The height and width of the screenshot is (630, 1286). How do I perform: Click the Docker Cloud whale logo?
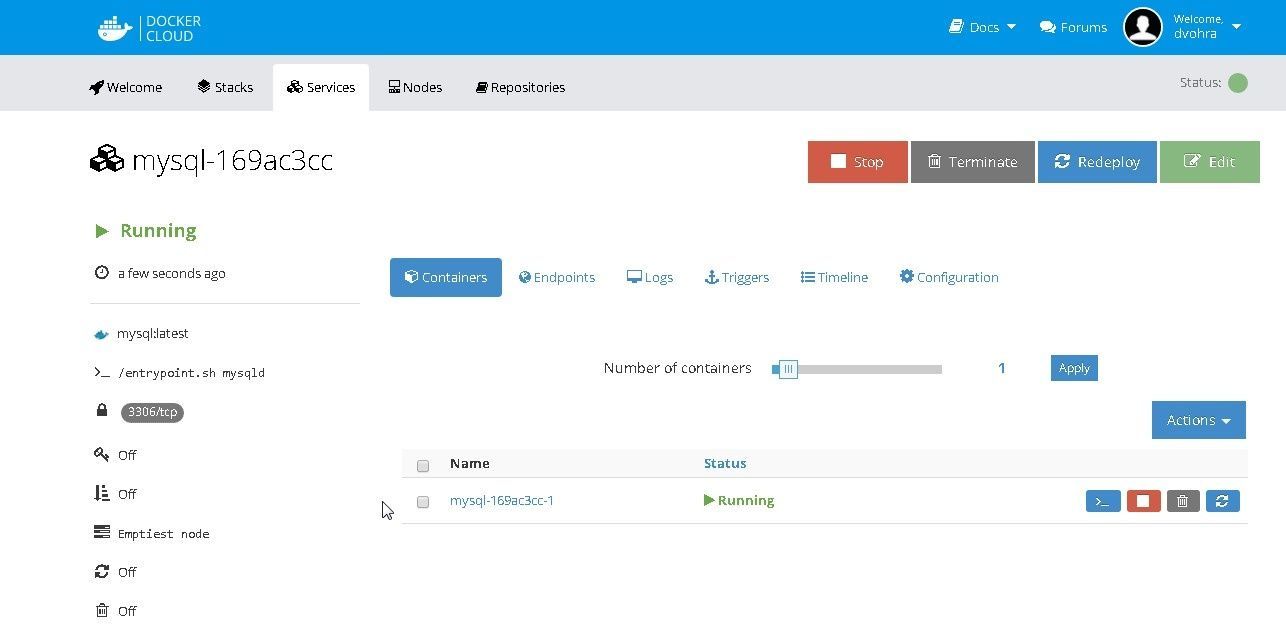pos(115,28)
